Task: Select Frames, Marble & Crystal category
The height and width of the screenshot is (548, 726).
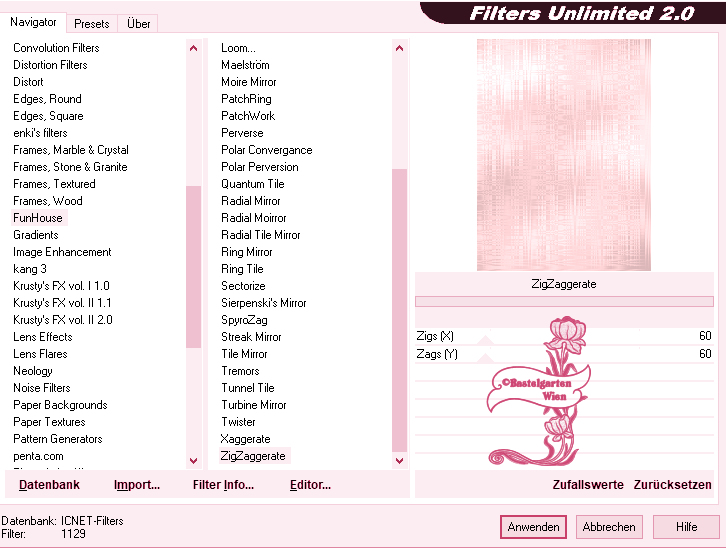Action: 71,150
